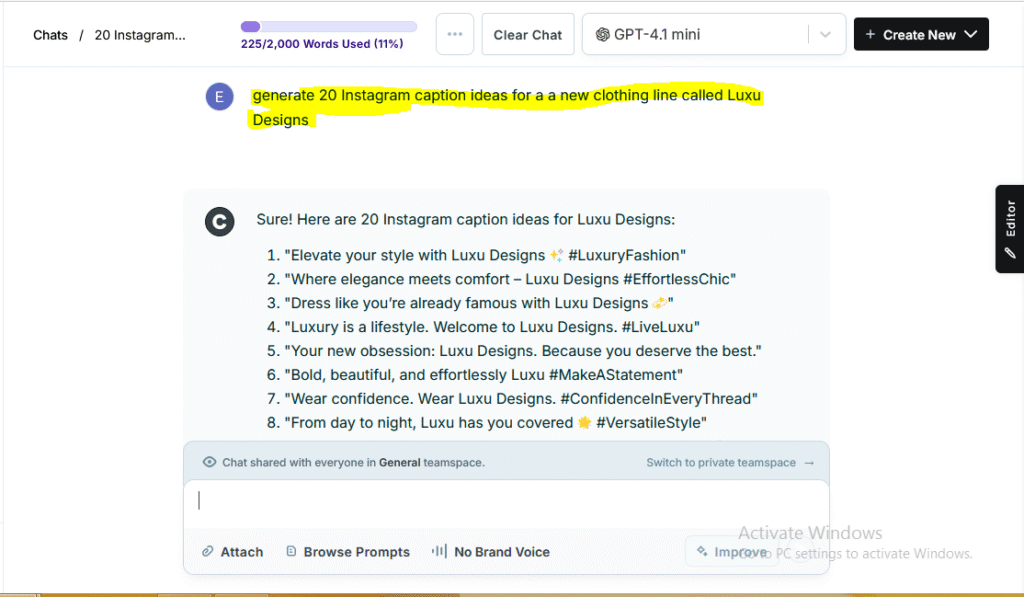Click caption 3 'Dress like you're already famous'
This screenshot has width=1024, height=597.
pos(479,304)
